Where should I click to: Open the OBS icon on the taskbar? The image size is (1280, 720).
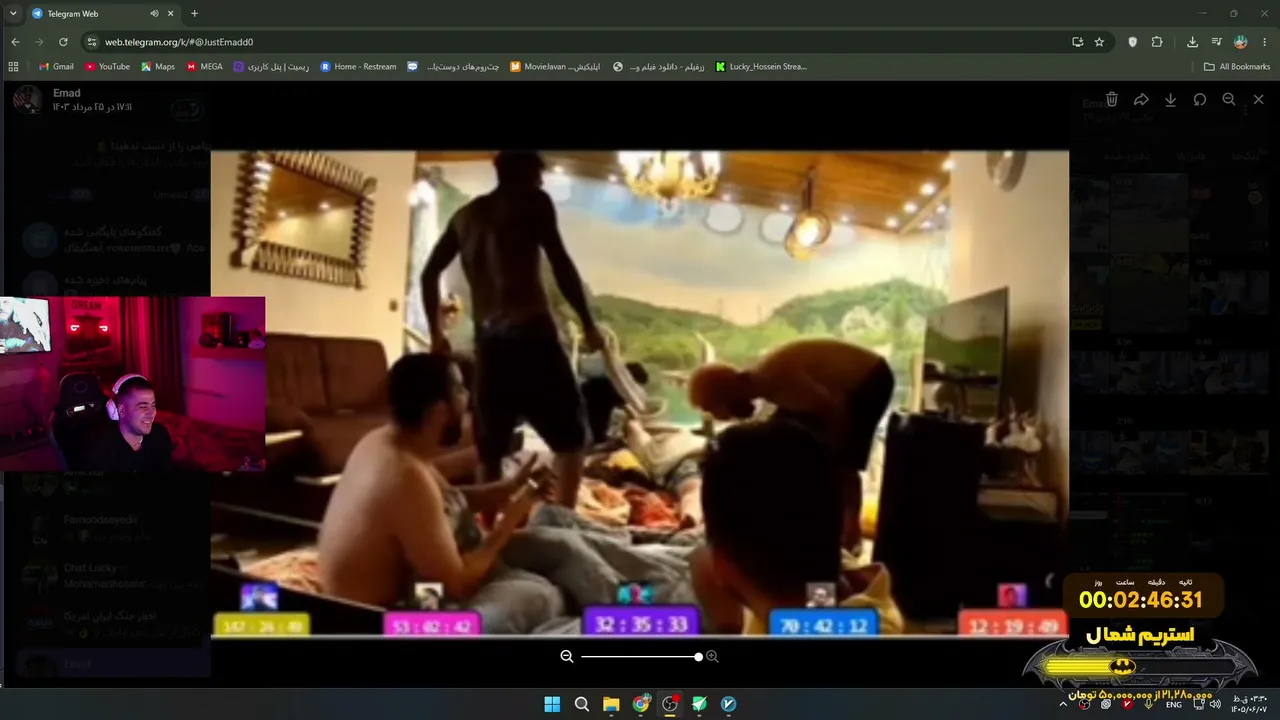(670, 704)
